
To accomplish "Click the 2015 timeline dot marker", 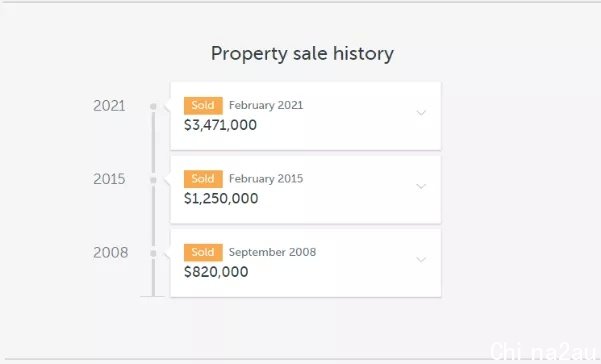I will click(153, 180).
